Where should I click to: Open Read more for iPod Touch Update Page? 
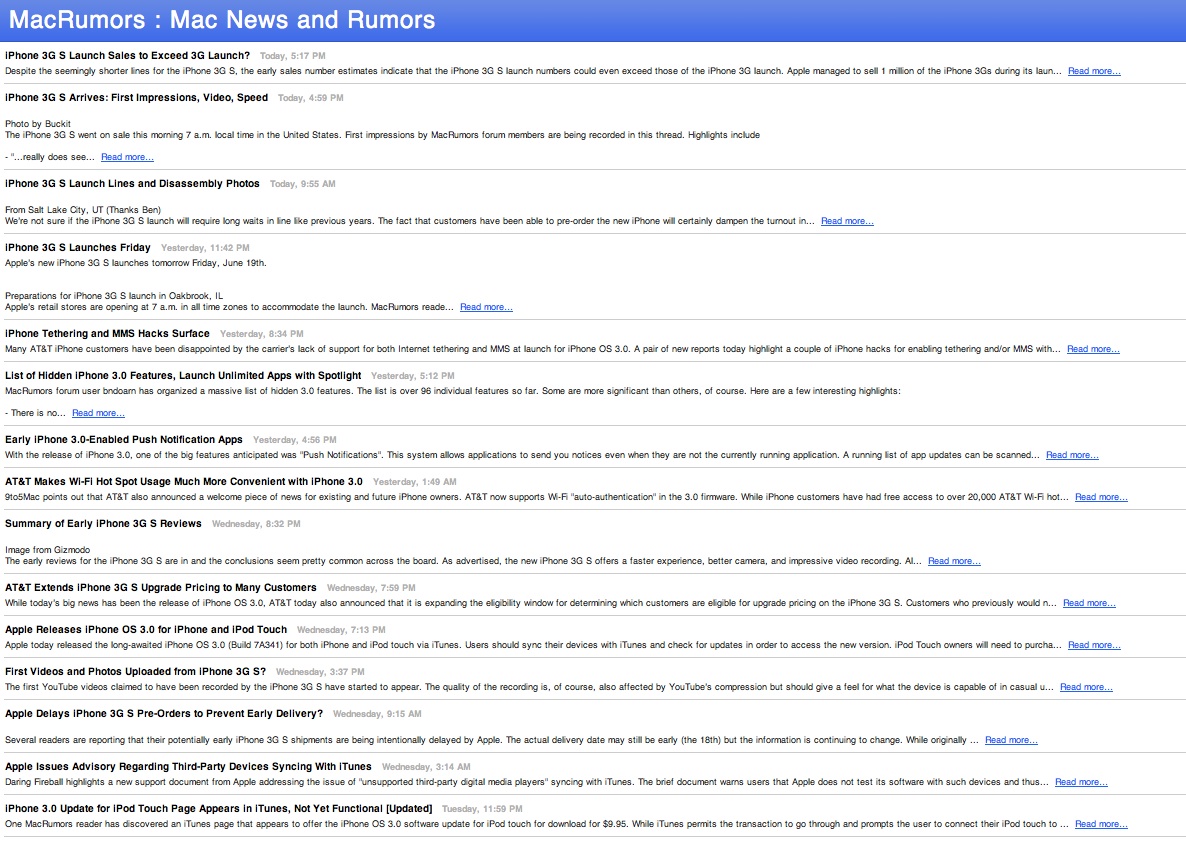point(1101,824)
